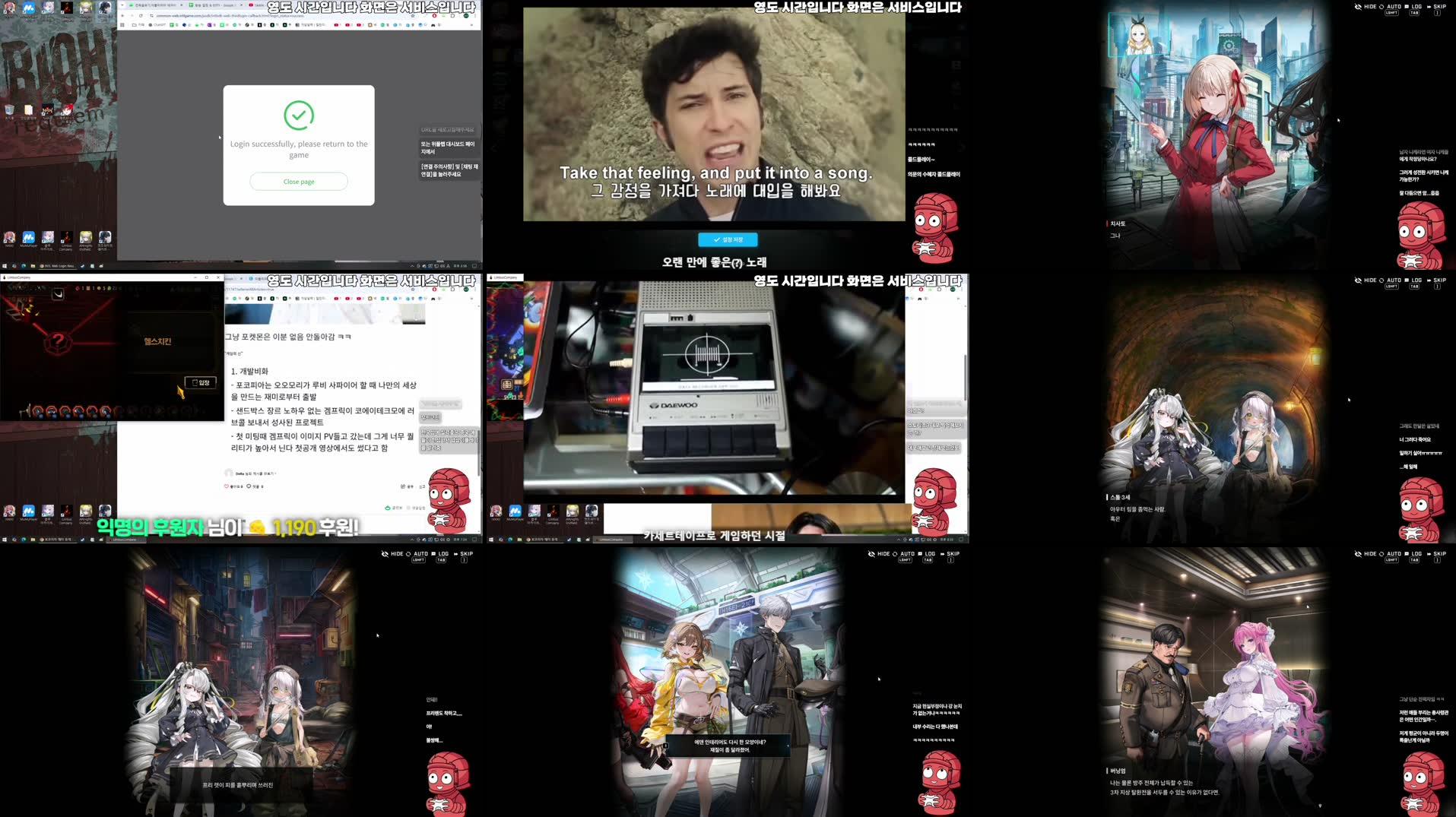
Task: Expand hidden icons in the system tray
Action: pyautogui.click(x=411, y=266)
